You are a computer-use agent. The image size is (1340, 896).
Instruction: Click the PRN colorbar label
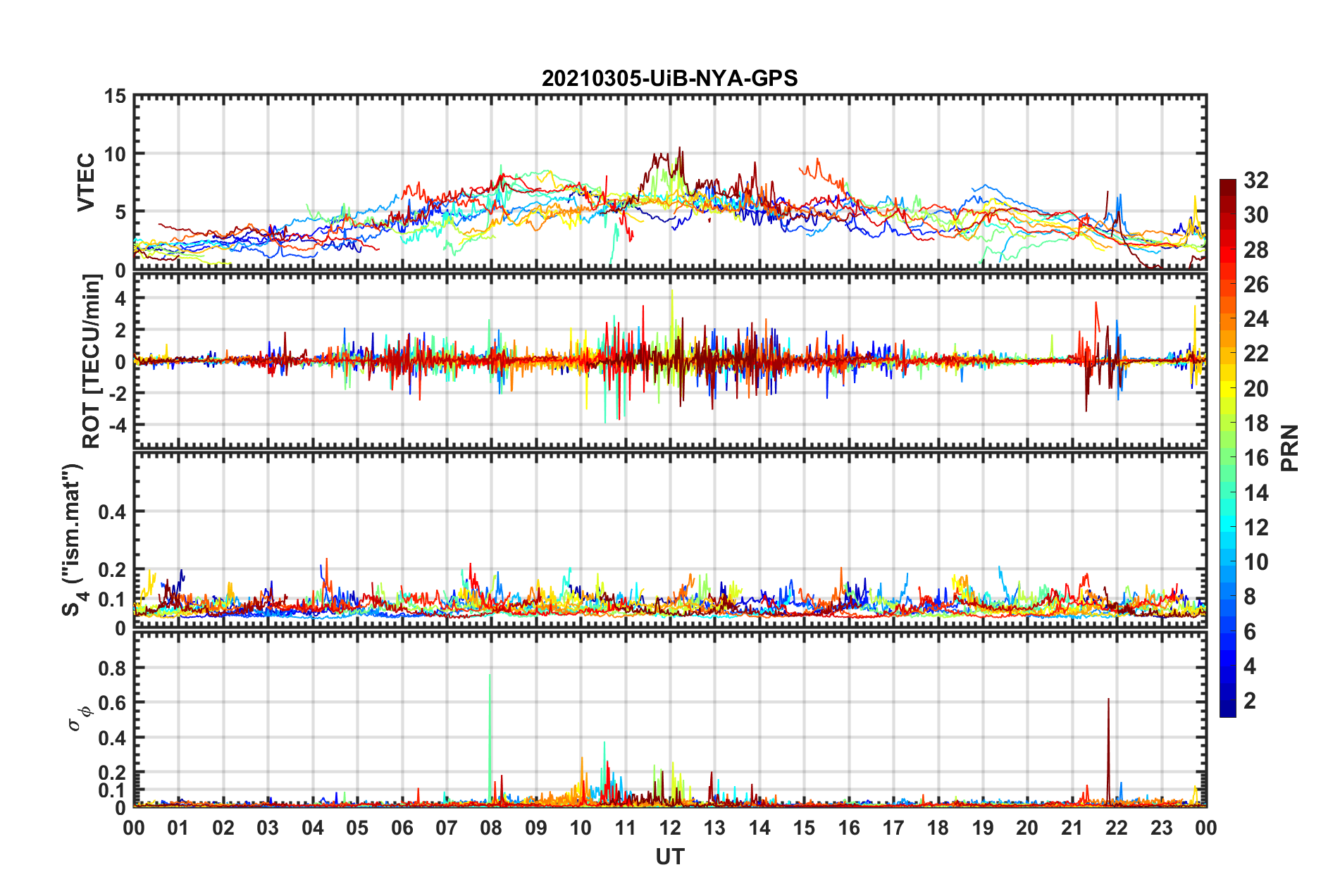click(x=1290, y=448)
